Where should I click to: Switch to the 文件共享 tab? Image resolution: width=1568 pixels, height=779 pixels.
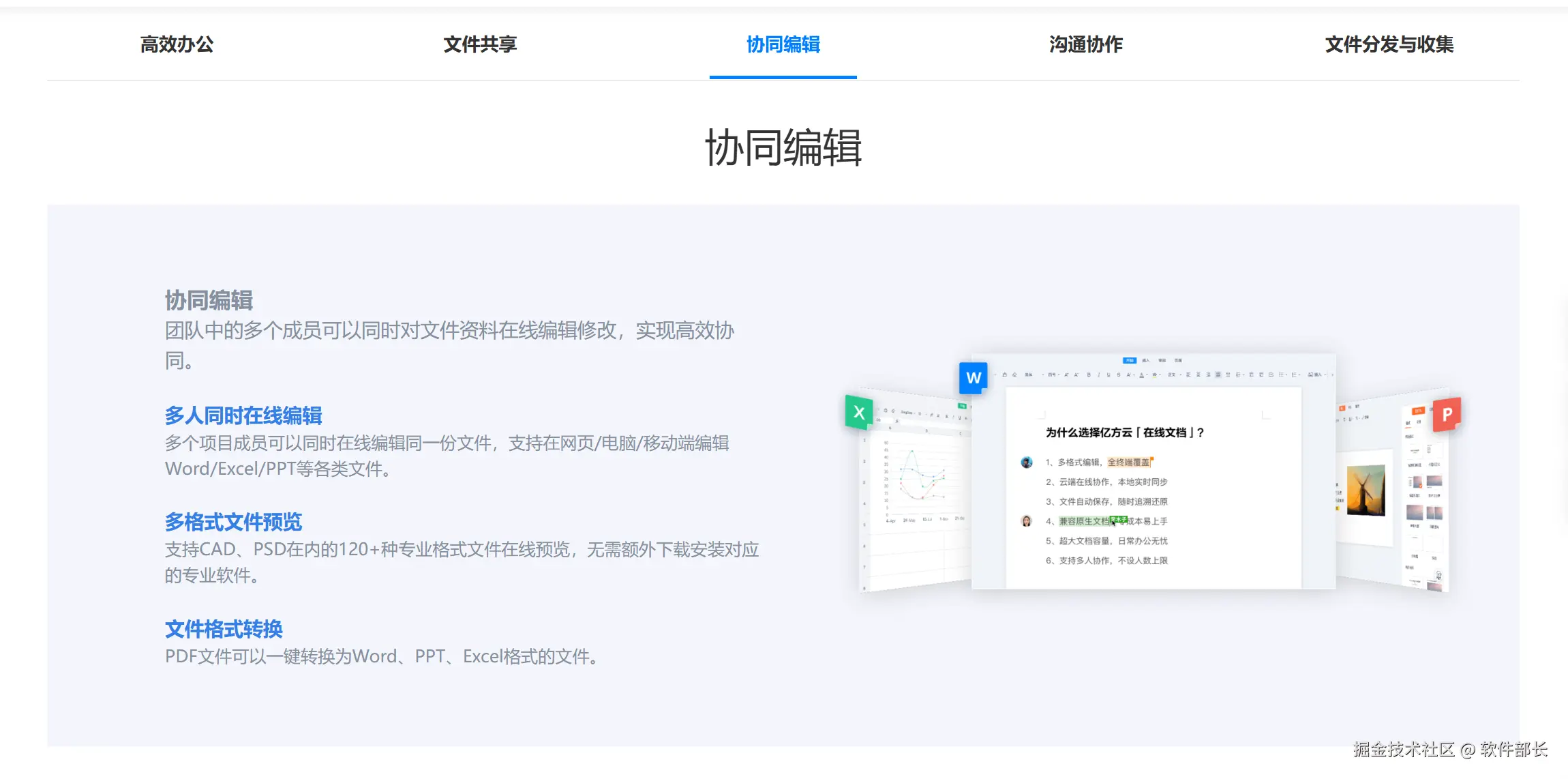point(480,44)
